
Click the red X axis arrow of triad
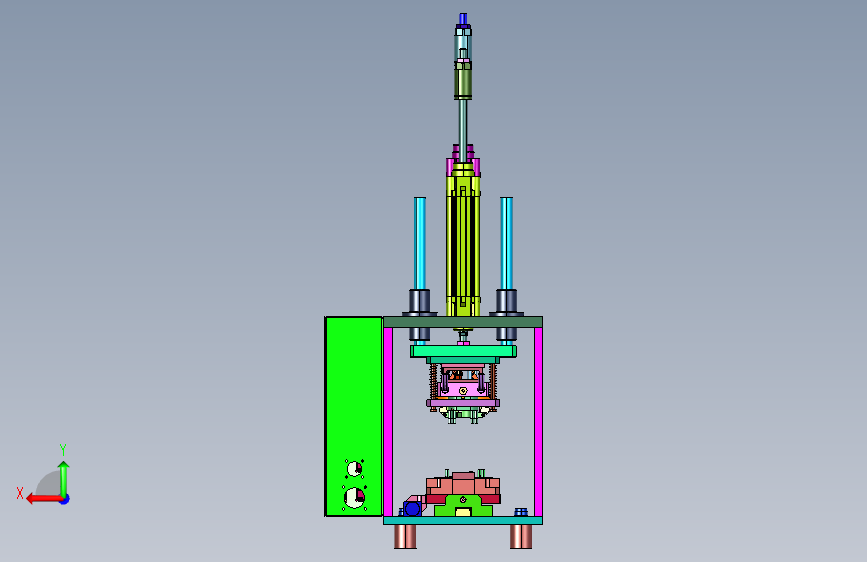(x=43, y=499)
